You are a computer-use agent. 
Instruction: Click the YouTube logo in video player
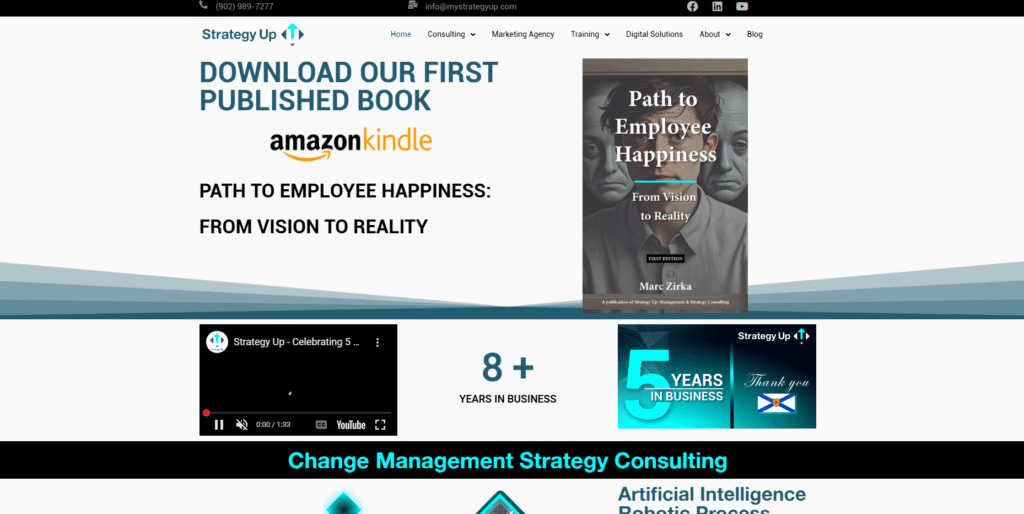(351, 424)
